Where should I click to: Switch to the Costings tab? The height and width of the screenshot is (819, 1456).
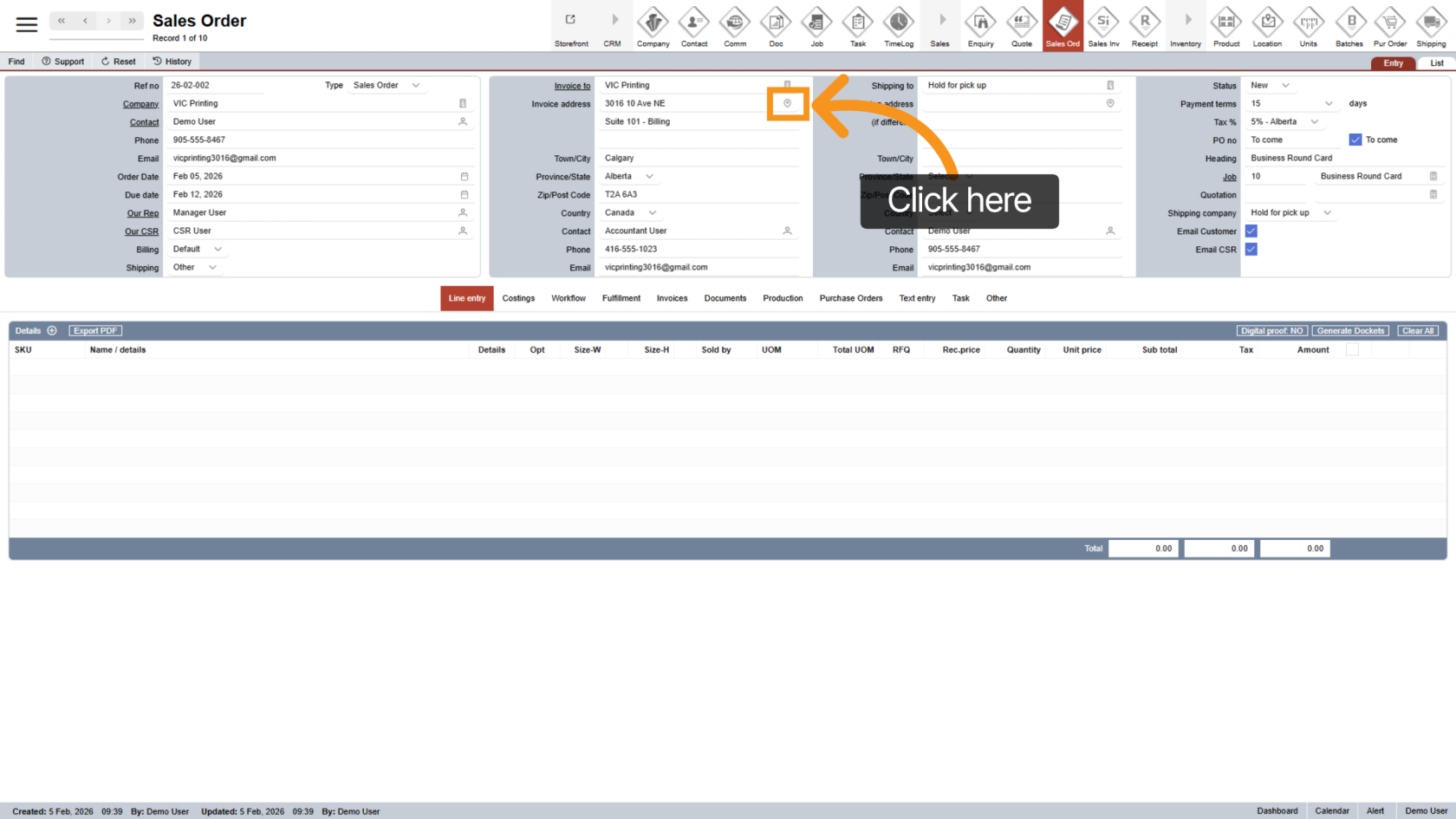coord(518,298)
